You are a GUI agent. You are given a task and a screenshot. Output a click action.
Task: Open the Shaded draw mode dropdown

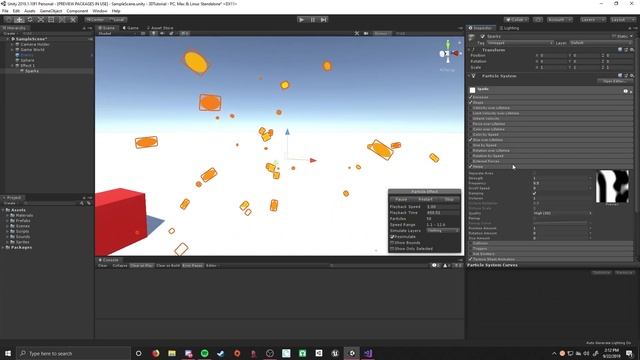point(117,33)
